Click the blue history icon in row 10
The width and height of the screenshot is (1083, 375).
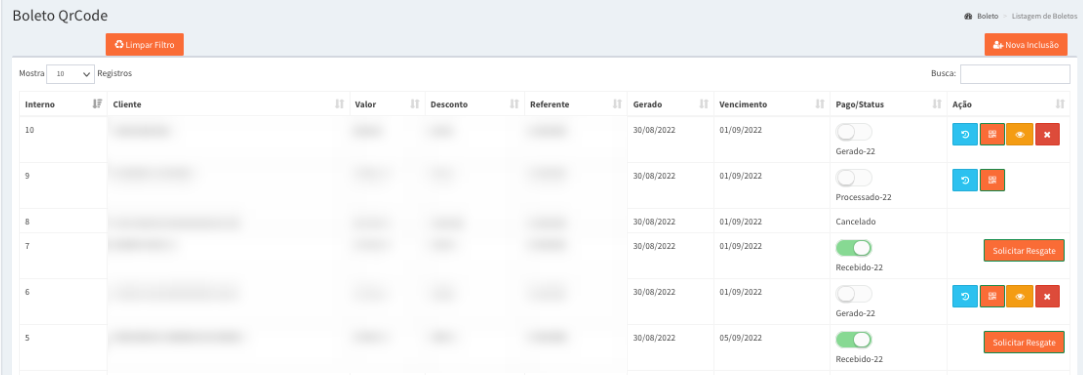coord(965,134)
